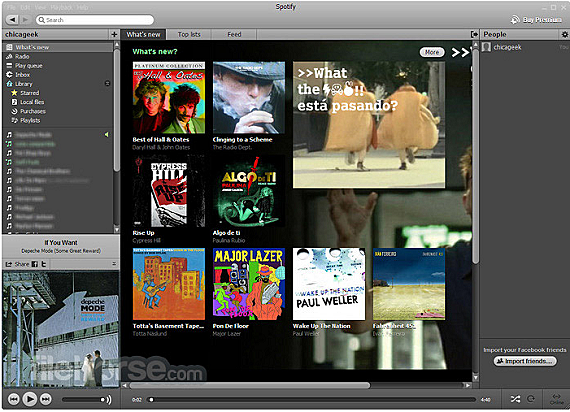Screen dimensions: 570x412
Task: Open the fourth bottom-row landscape album cover
Action: pos(409,284)
